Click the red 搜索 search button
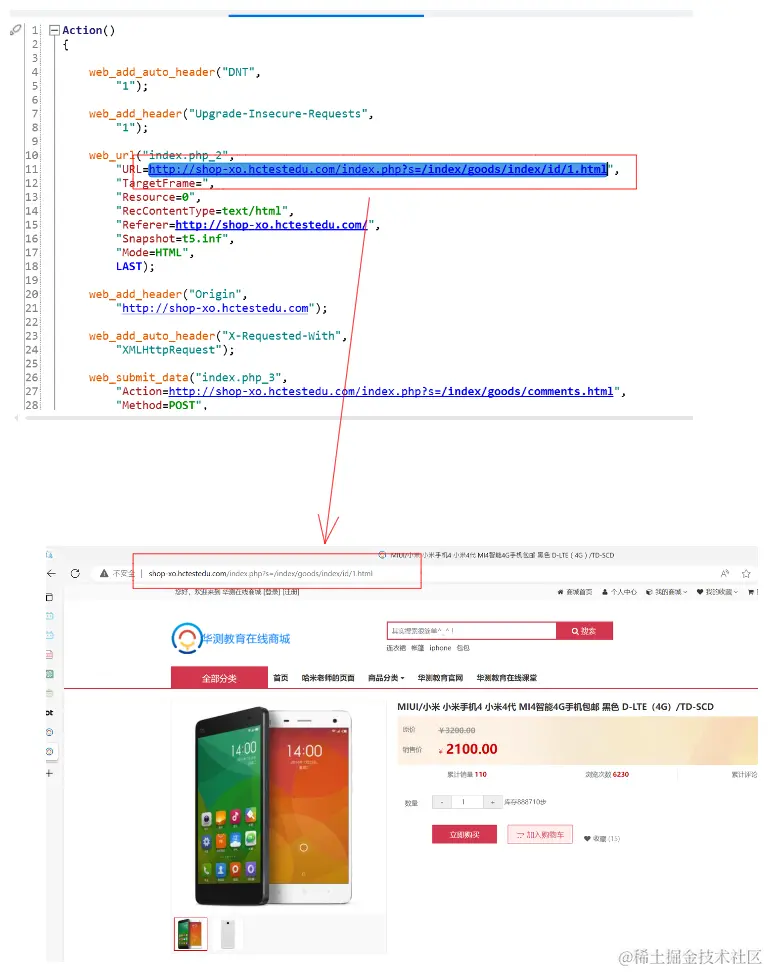Screen dimensions: 768x972 (584, 630)
